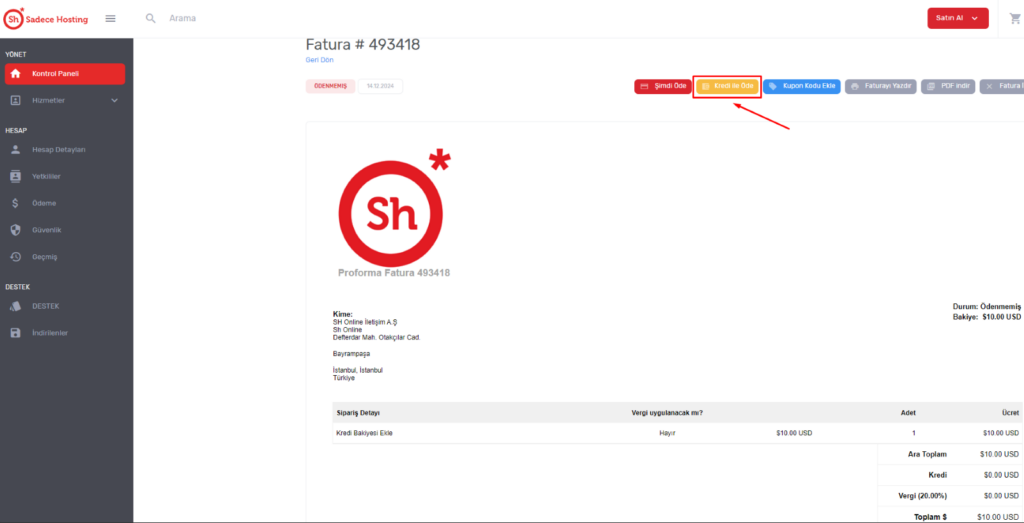1024x523 pixels.
Task: Open the Satın Al dropdown
Action: tap(957, 18)
